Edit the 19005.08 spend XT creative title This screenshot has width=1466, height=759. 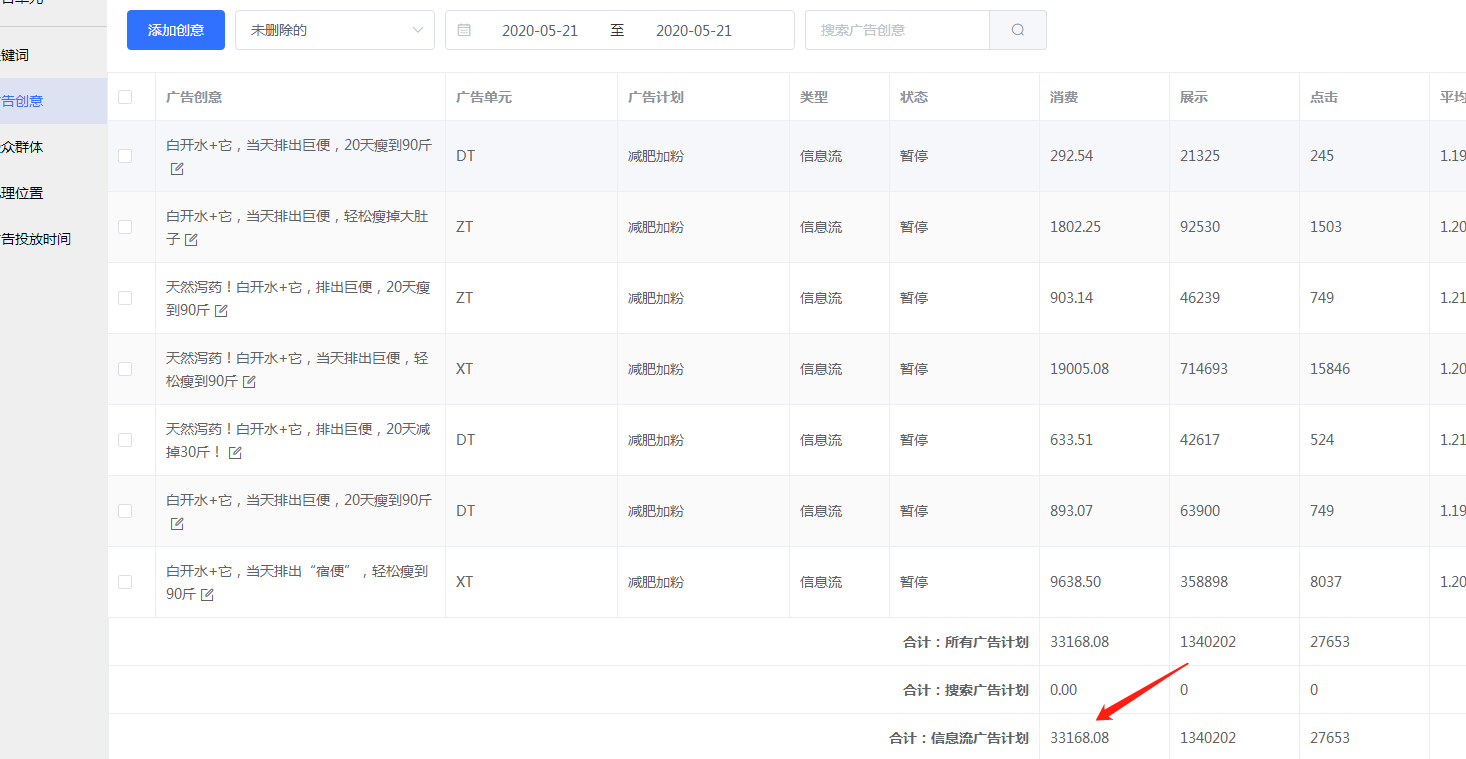[x=250, y=382]
